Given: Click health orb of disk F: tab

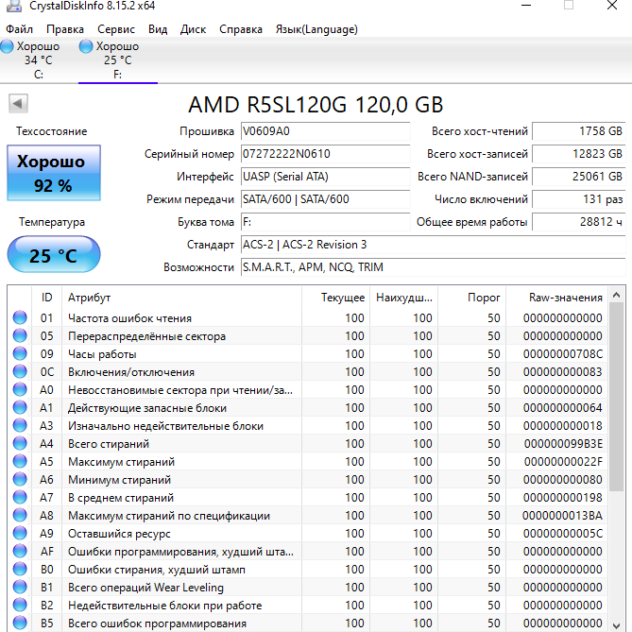Looking at the screenshot, I should [85, 46].
